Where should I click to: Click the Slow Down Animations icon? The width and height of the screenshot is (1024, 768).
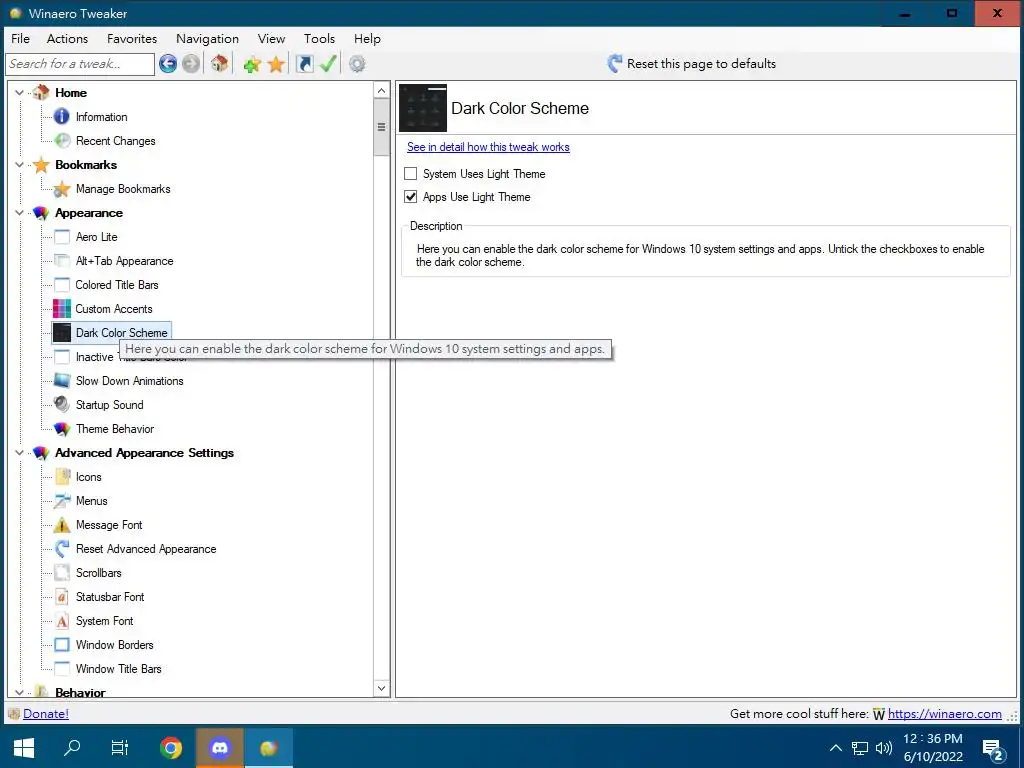coord(62,380)
